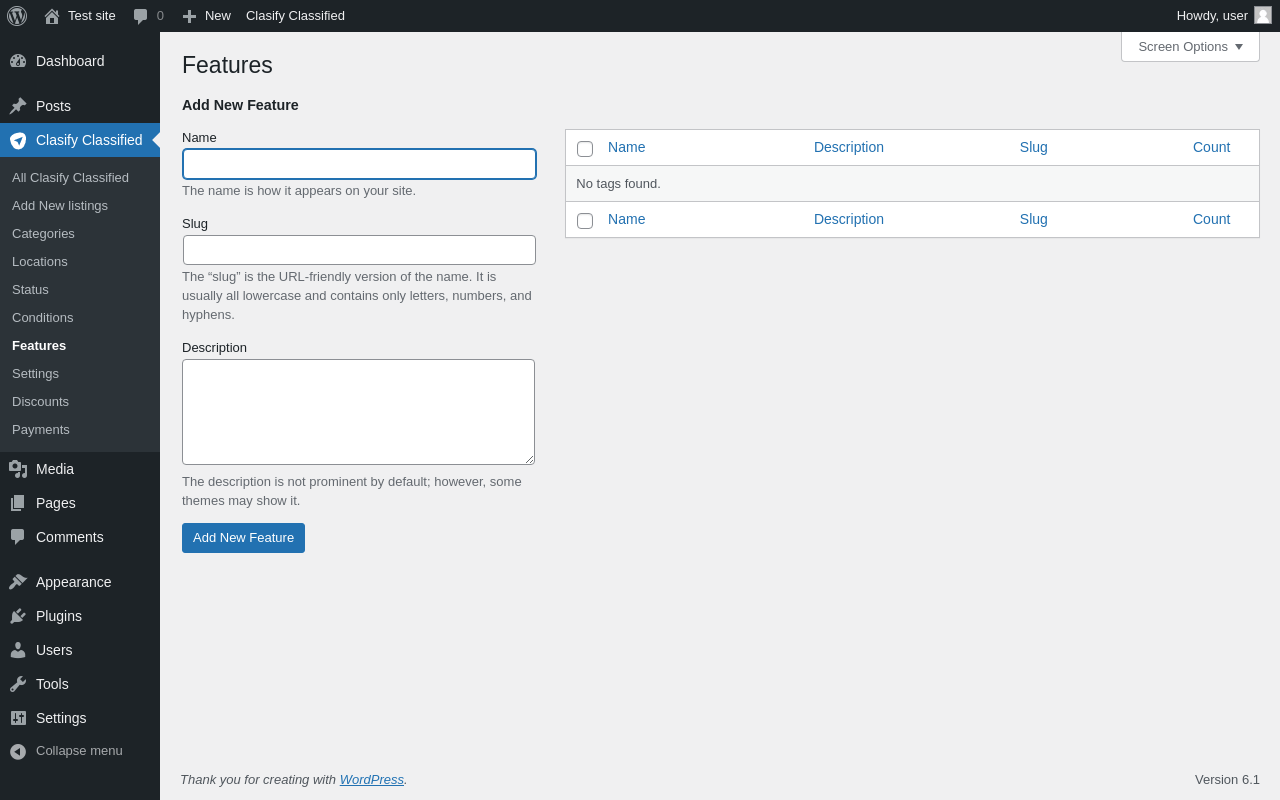
Task: Click the Plugins plug icon
Action: (18, 616)
